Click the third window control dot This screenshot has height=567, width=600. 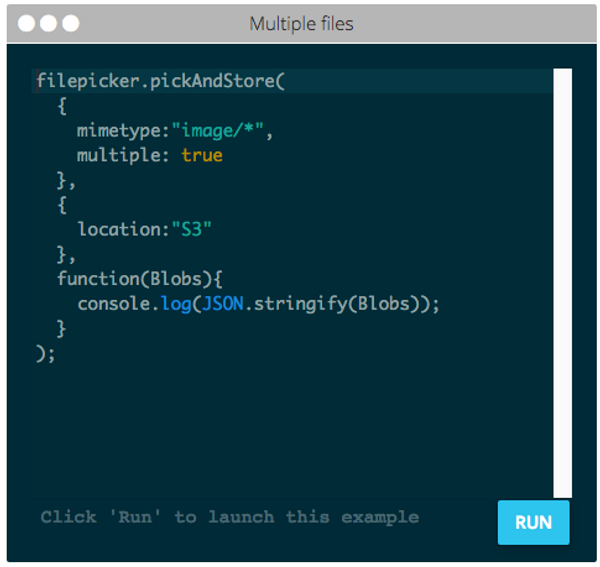click(x=71, y=23)
